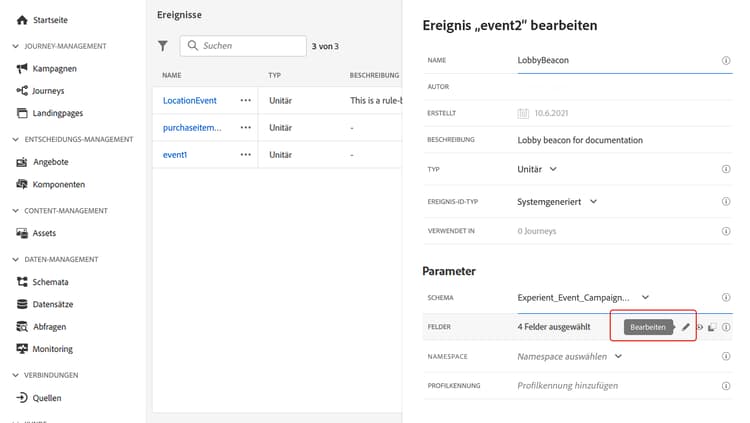Click the info icon in Typ row
The image size is (750, 423).
(x=726, y=169)
